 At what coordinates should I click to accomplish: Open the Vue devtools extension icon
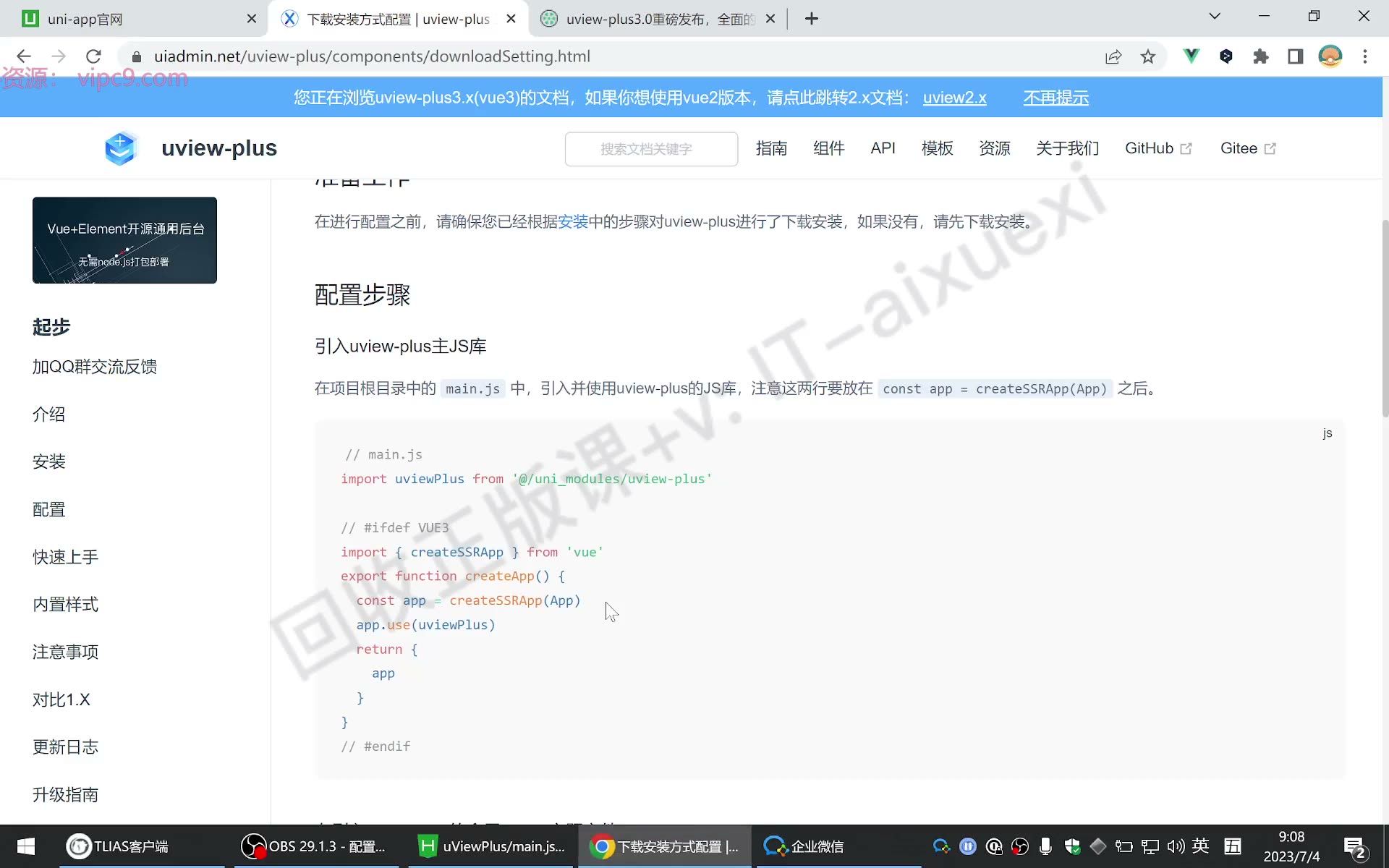[x=1191, y=56]
